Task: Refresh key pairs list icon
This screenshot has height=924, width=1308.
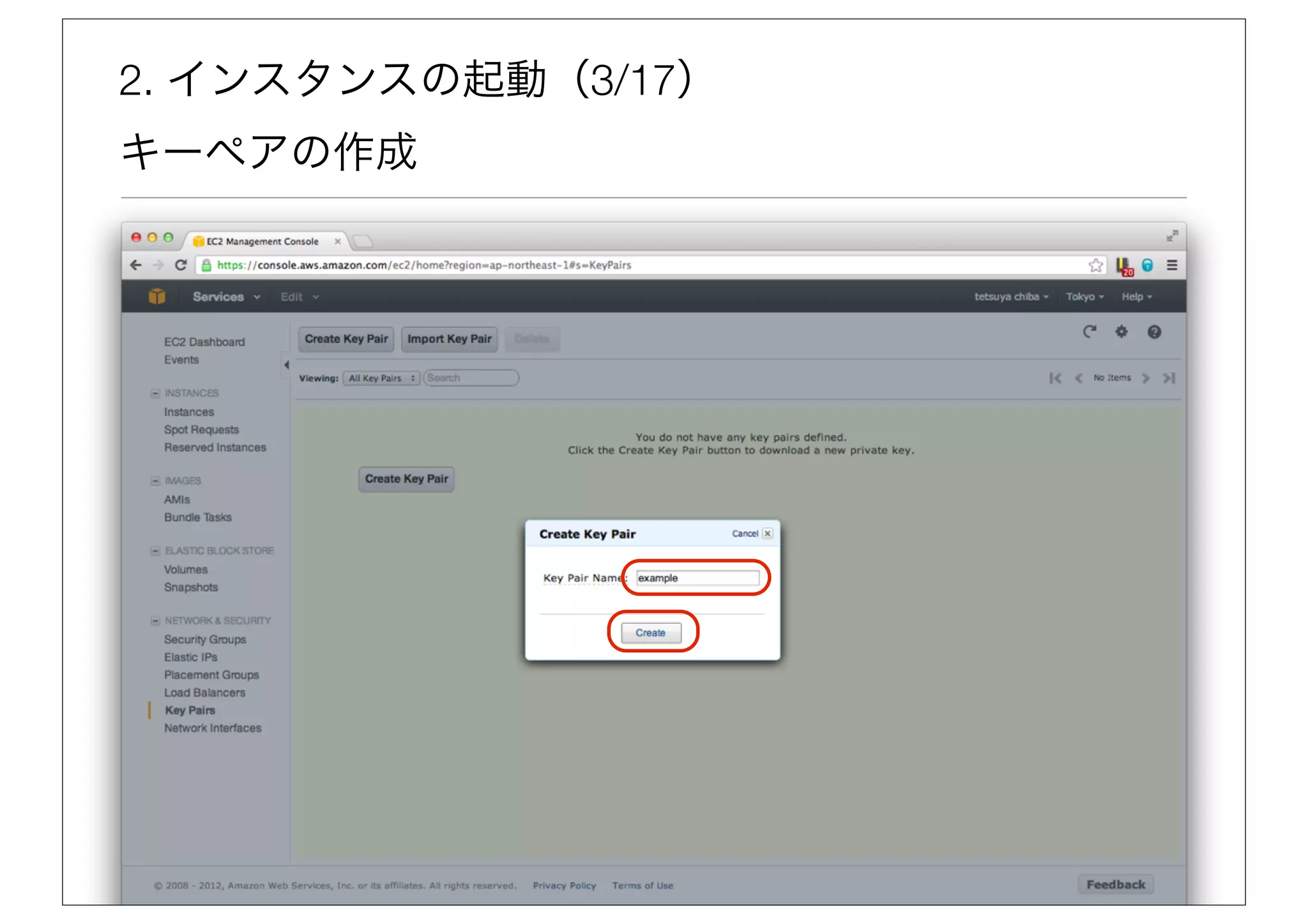Action: 1090,331
